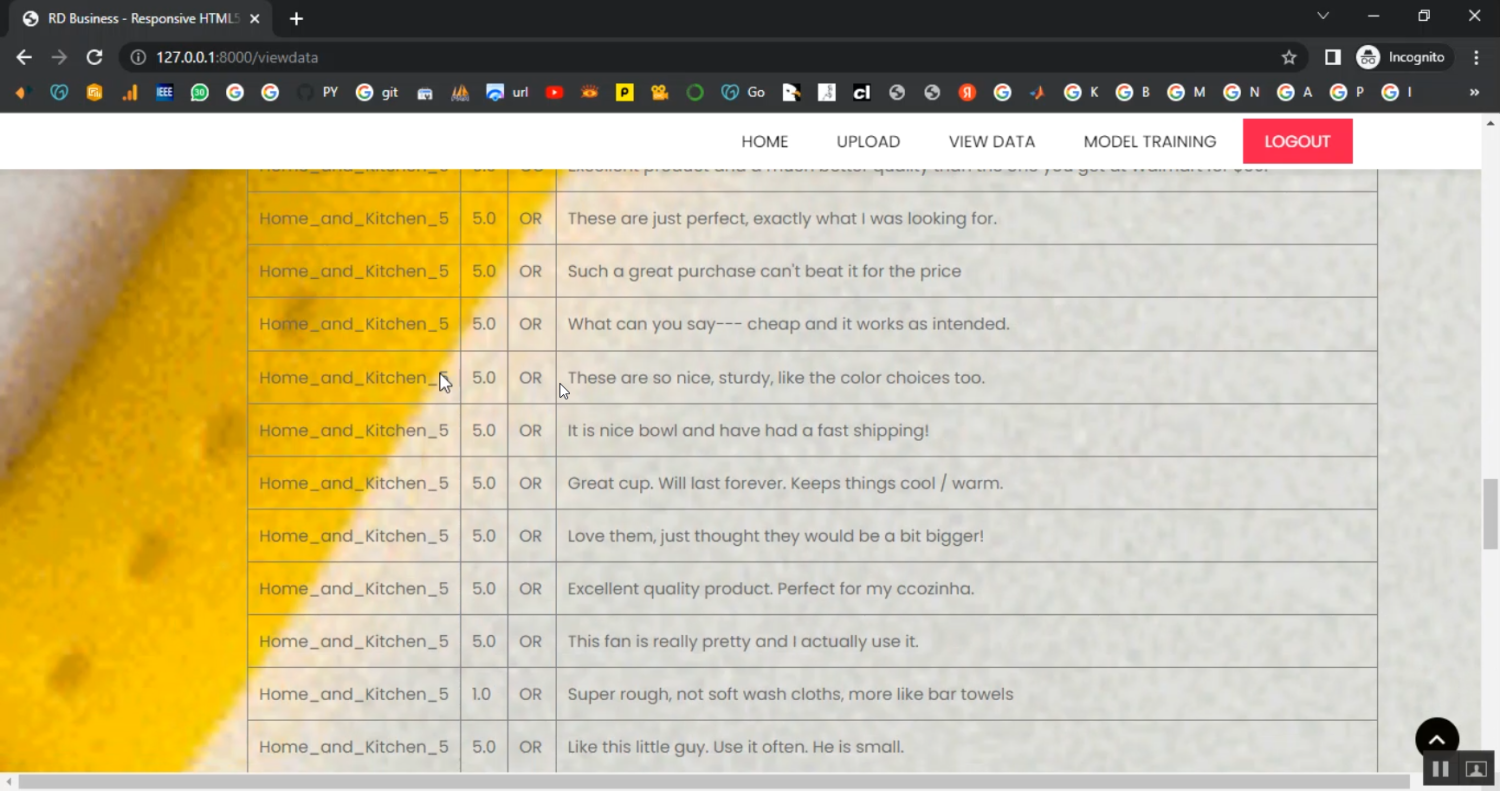Open the tab search dropdown arrow
The image size is (1500, 791).
point(1323,16)
